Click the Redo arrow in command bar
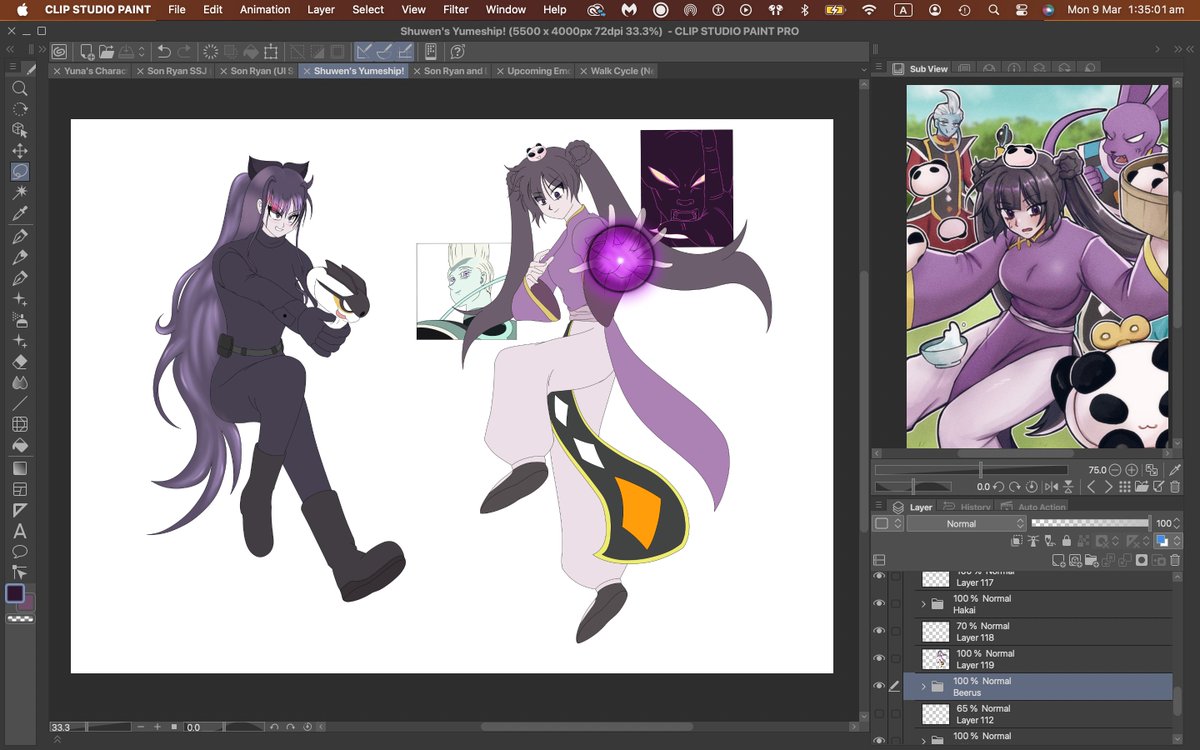This screenshot has height=750, width=1200. click(184, 51)
